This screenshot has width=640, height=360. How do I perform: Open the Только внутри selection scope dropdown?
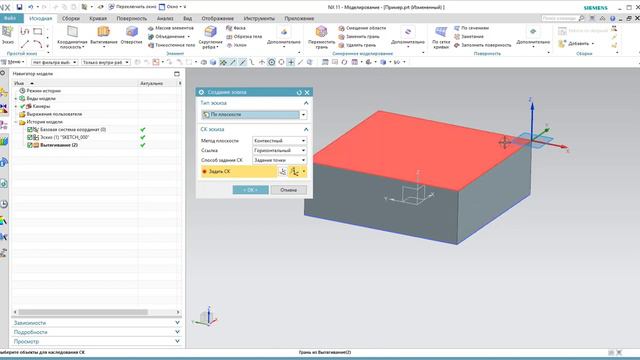106,62
